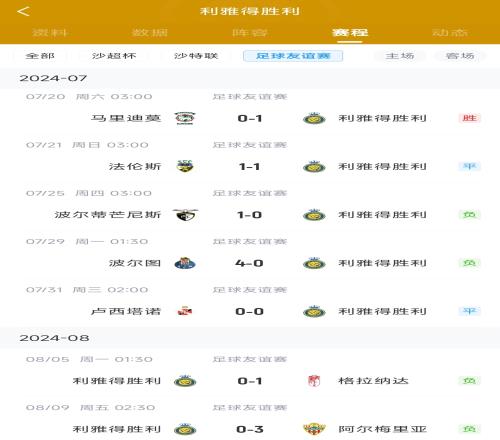This screenshot has height=440, width=500.
Task: Open the 4-0 波尔图 match score
Action: (249, 263)
